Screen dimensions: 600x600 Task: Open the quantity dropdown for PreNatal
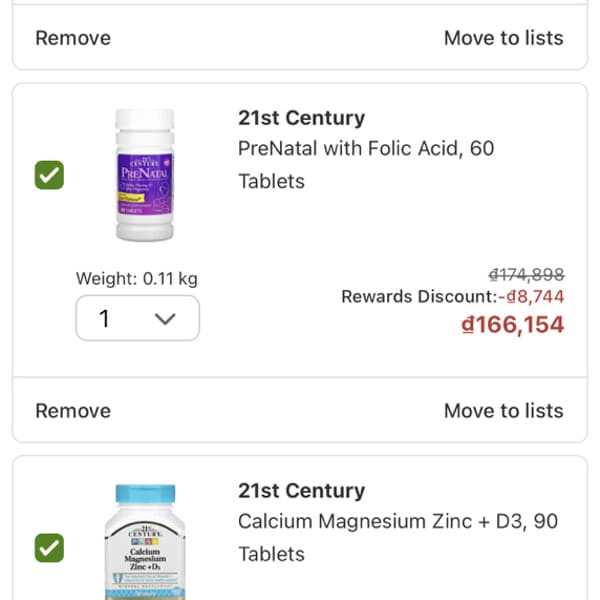click(138, 318)
